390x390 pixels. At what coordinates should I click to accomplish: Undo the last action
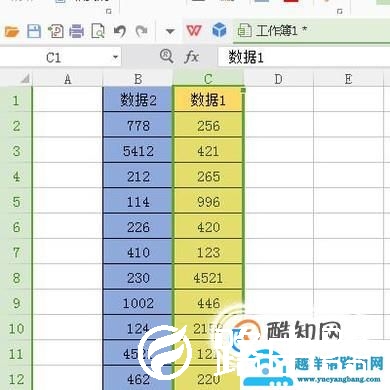point(120,32)
